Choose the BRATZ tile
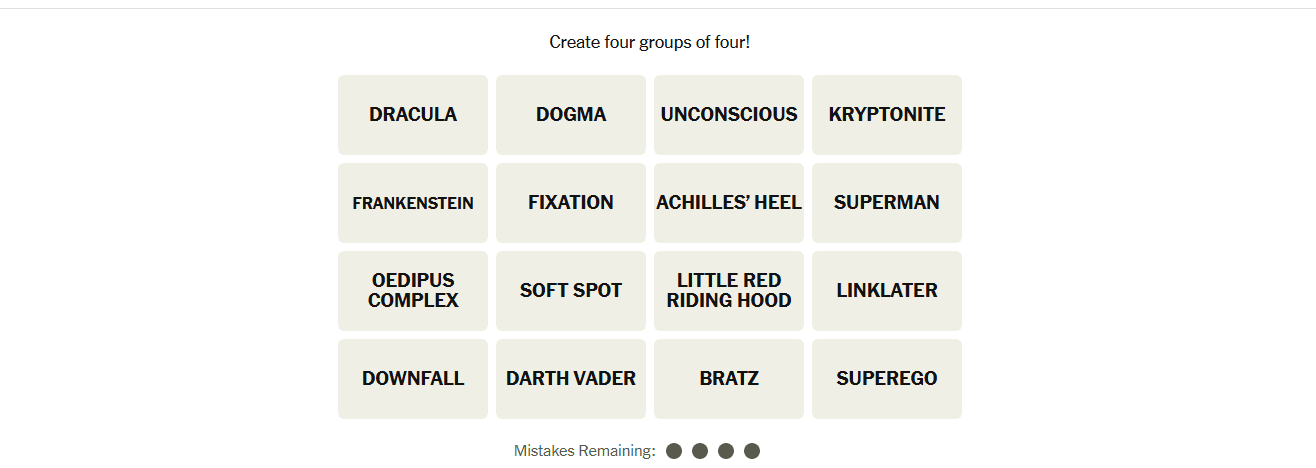This screenshot has height=468, width=1316. pyautogui.click(x=729, y=379)
